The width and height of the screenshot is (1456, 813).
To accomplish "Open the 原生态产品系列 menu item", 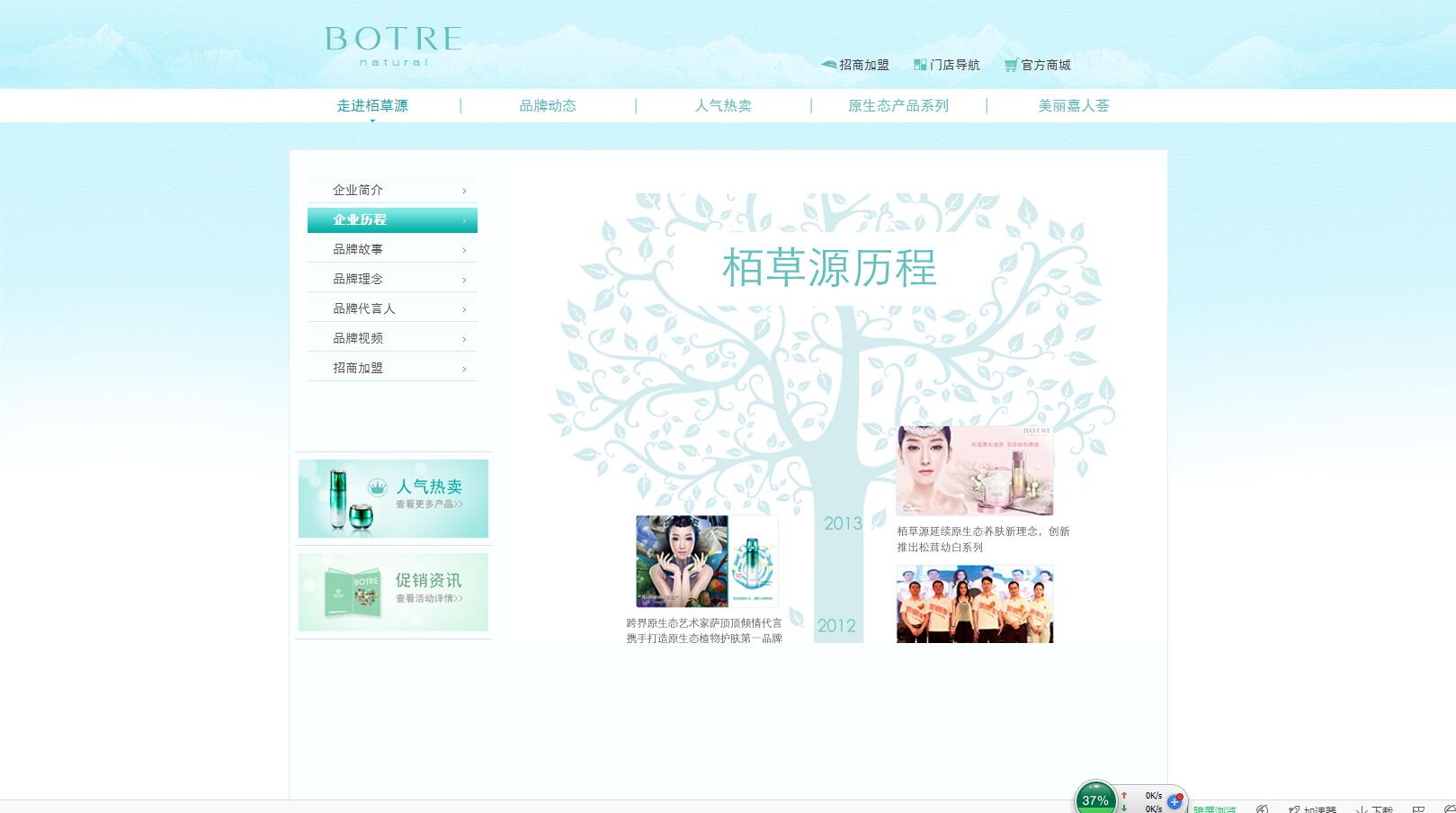I will coord(897,105).
